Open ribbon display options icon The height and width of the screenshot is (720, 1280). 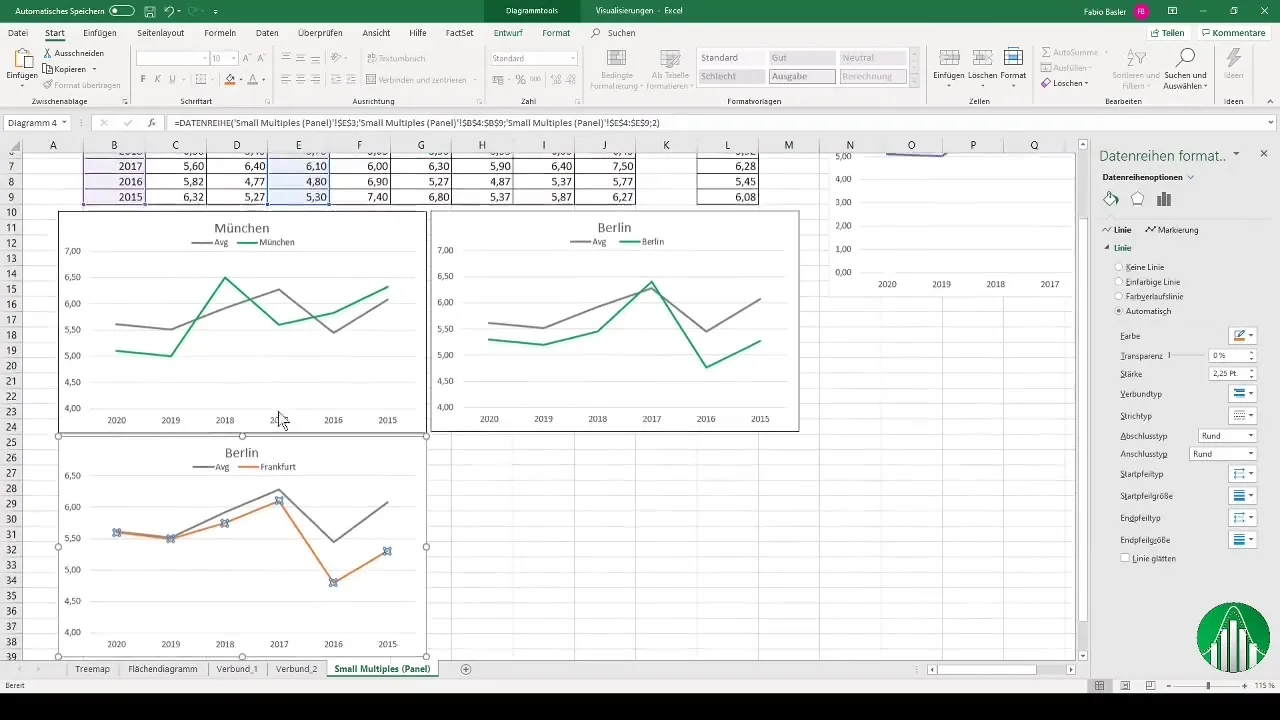(1172, 10)
